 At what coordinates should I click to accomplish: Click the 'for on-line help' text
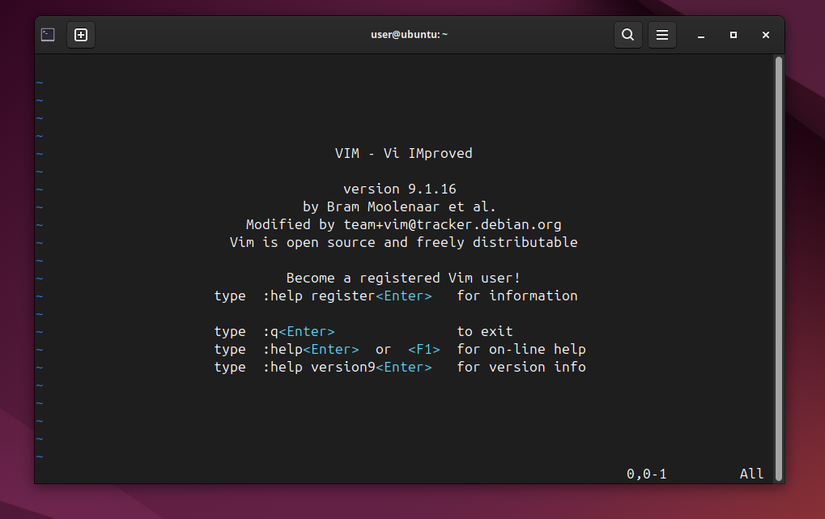[521, 350]
